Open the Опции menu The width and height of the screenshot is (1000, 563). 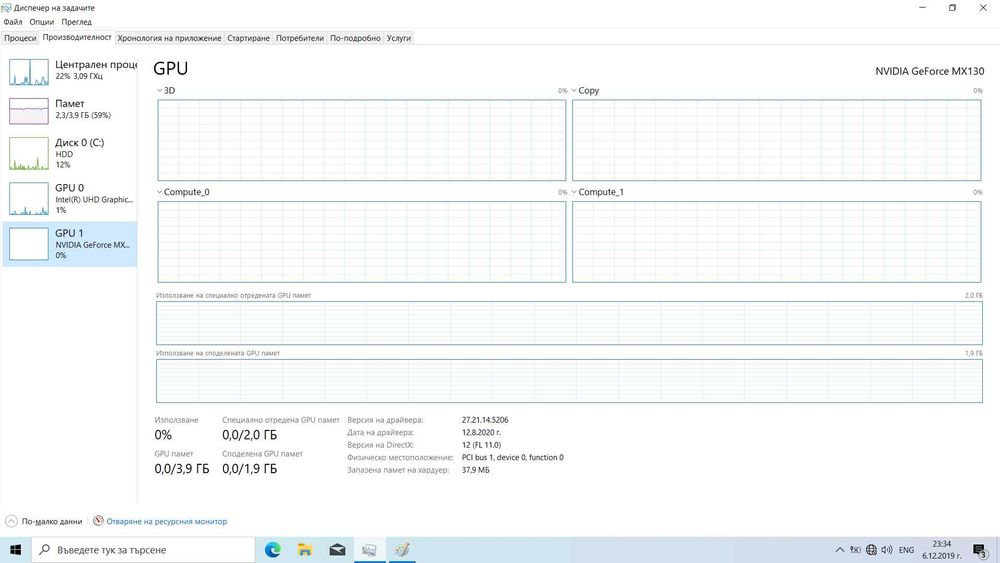(x=41, y=22)
